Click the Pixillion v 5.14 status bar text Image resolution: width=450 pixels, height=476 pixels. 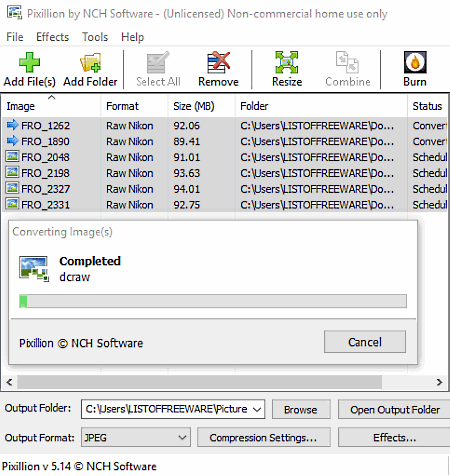79,466
